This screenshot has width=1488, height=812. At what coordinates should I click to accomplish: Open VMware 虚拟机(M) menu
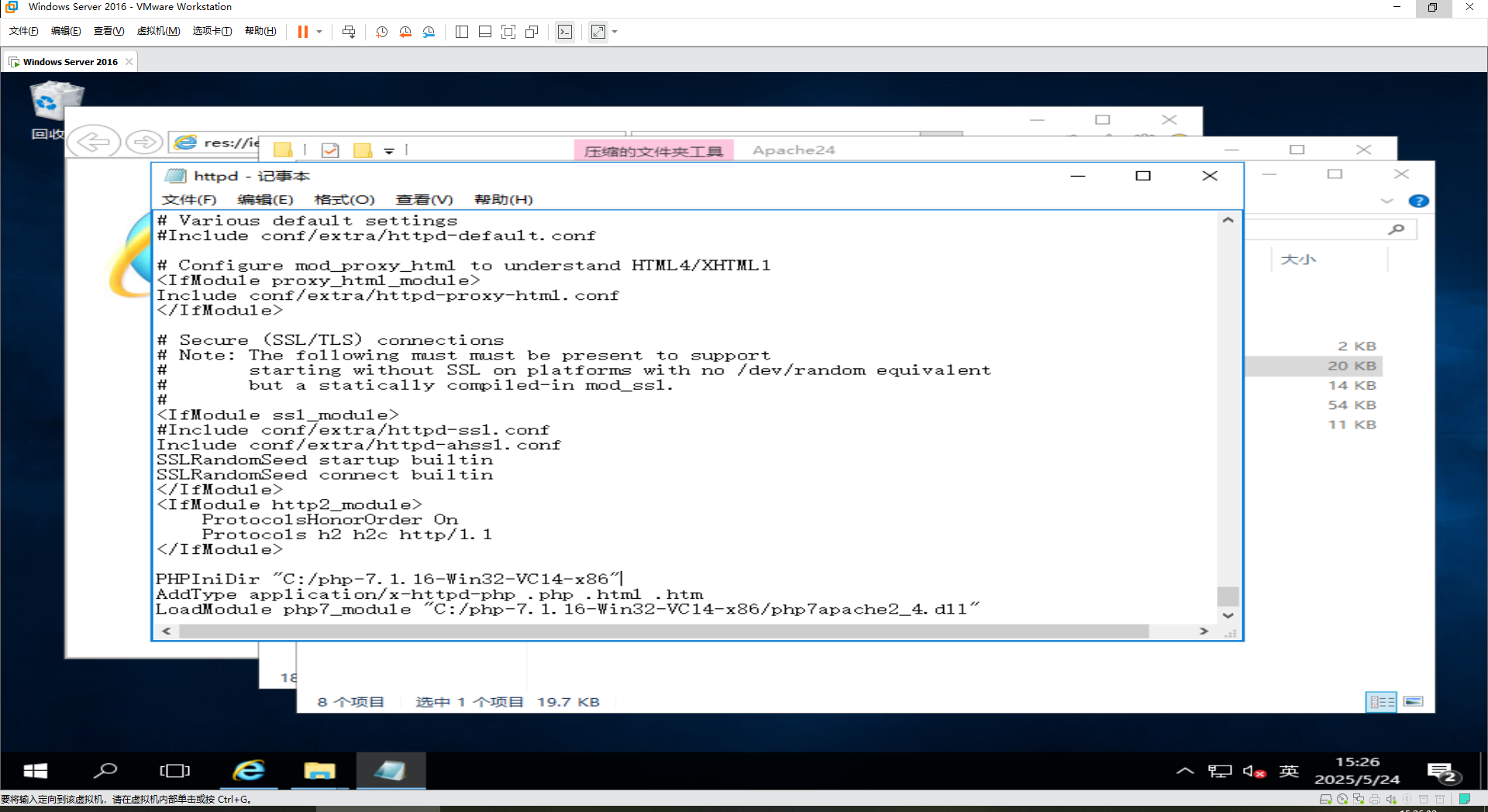click(x=158, y=31)
